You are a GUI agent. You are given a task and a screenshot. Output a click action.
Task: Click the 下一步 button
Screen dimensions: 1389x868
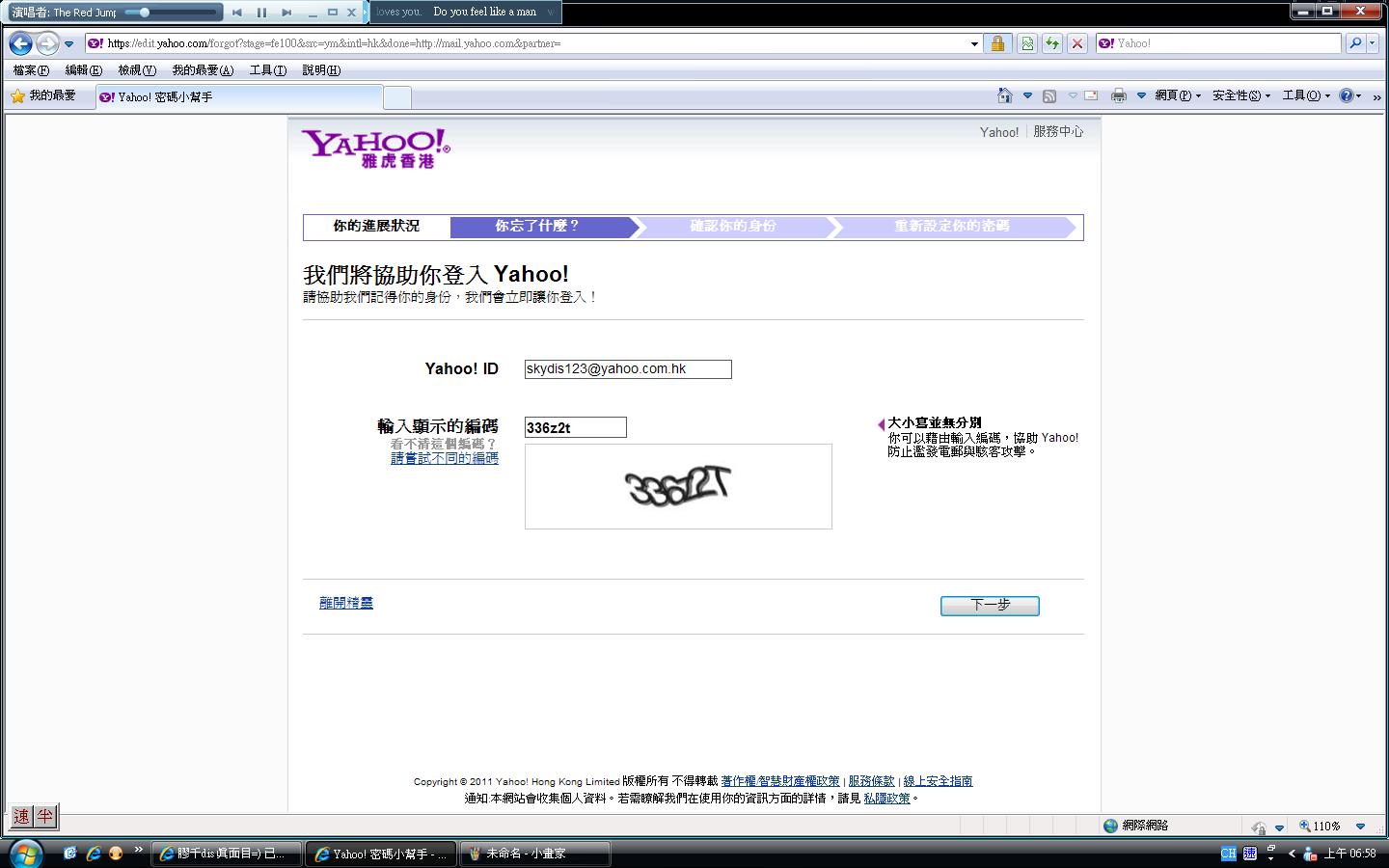pos(990,606)
